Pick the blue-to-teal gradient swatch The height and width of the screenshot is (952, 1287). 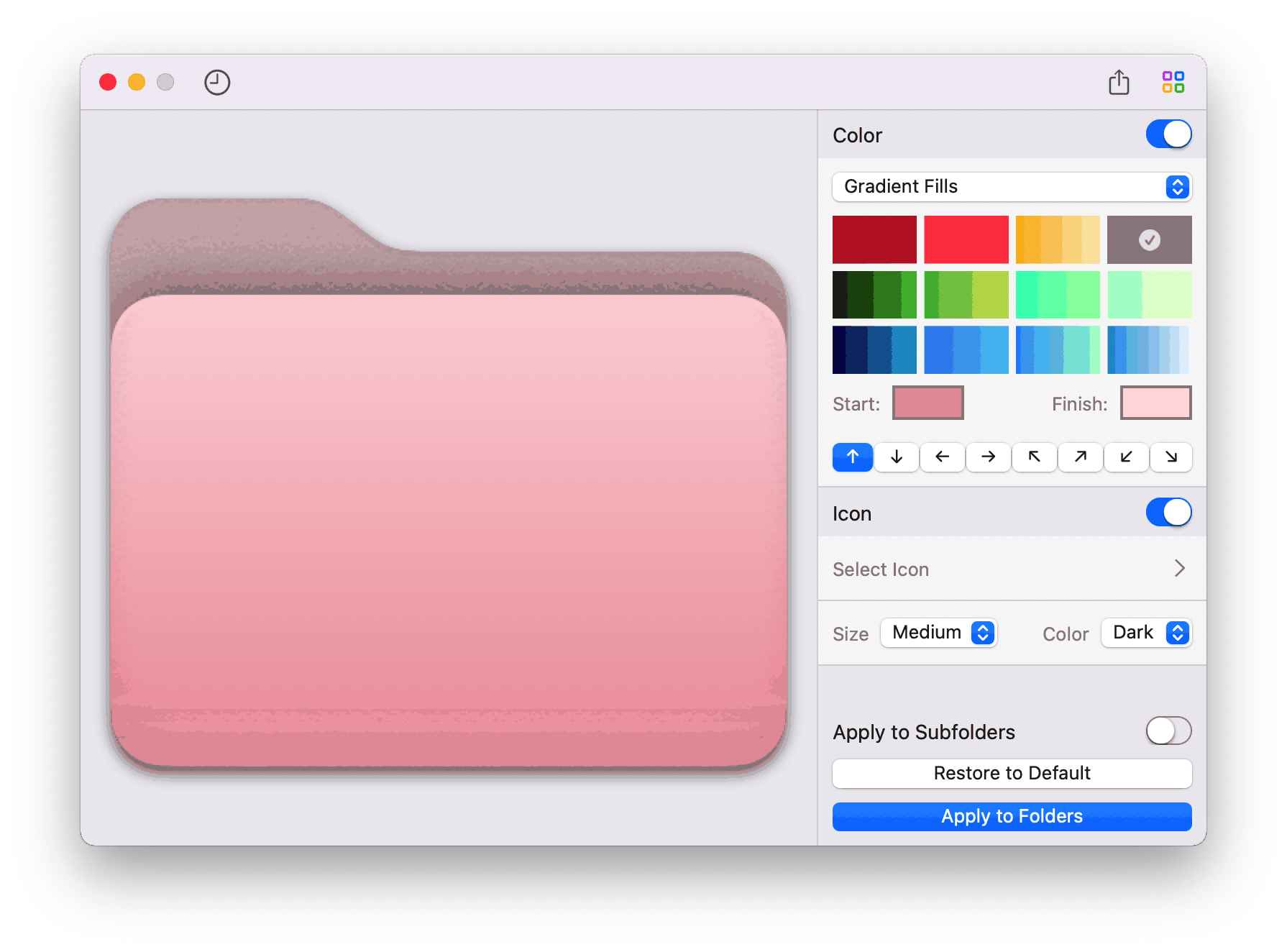1058,349
